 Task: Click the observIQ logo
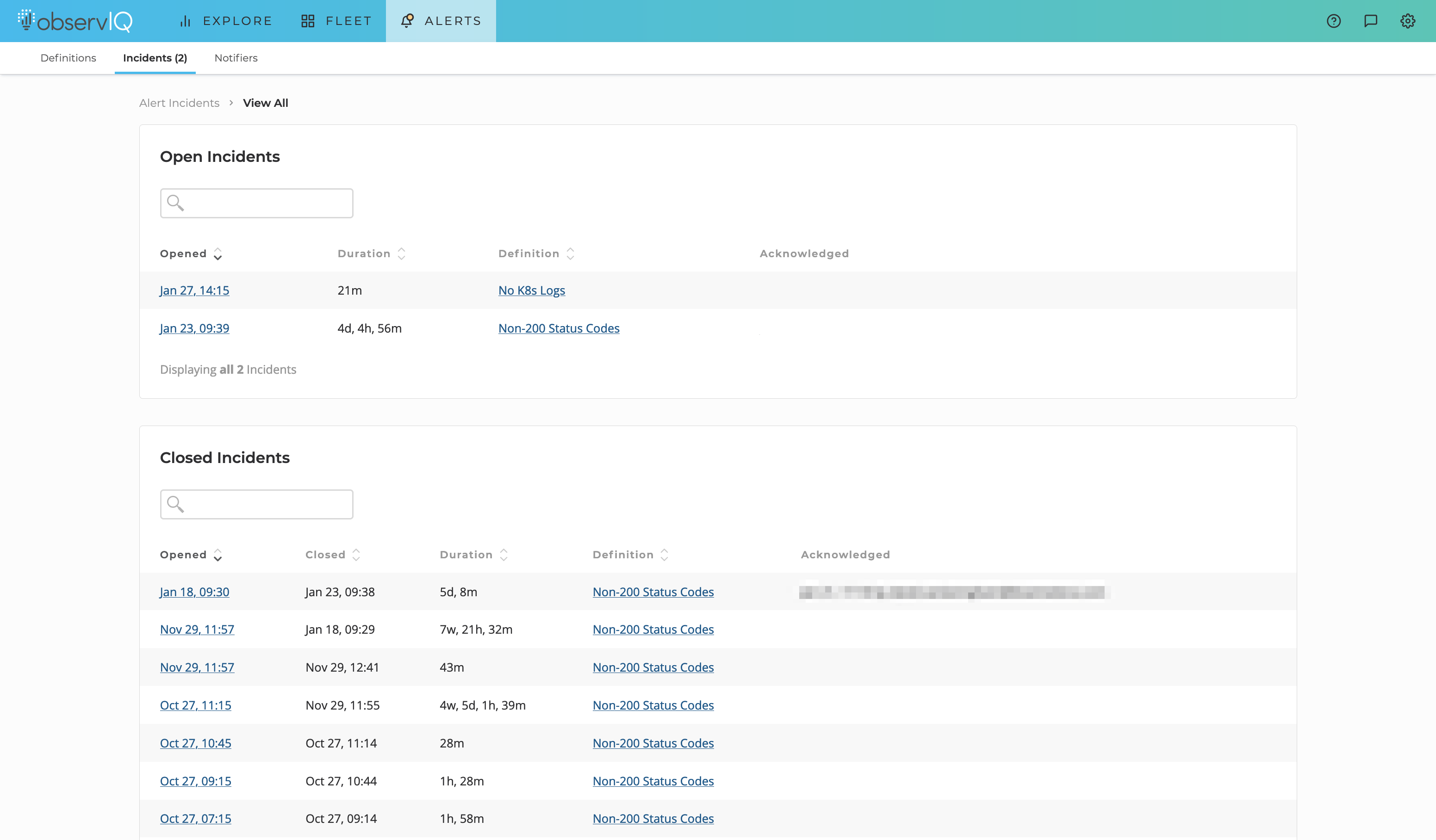[75, 21]
